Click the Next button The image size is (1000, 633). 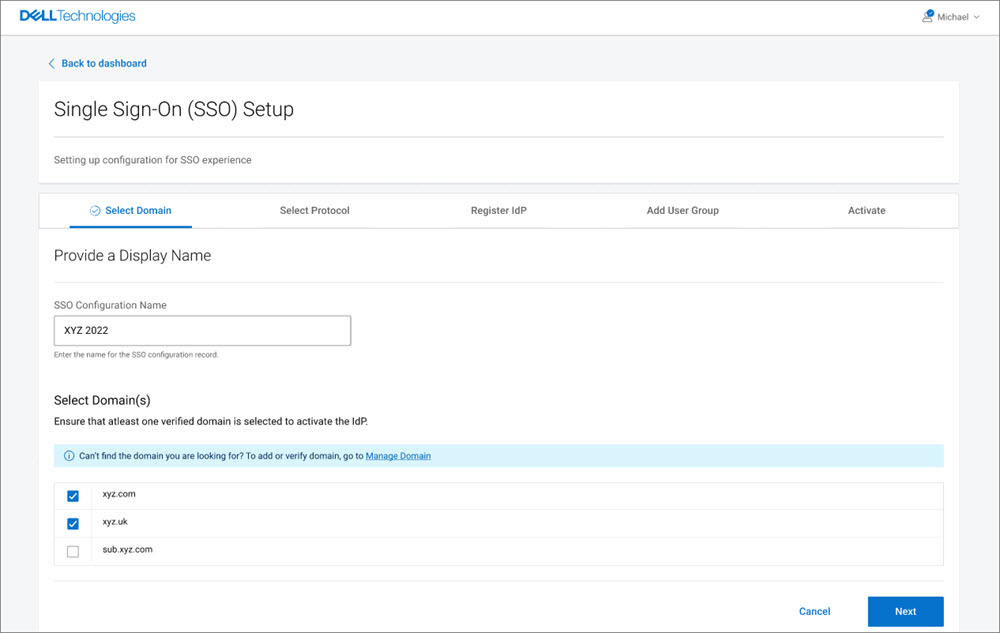tap(905, 611)
